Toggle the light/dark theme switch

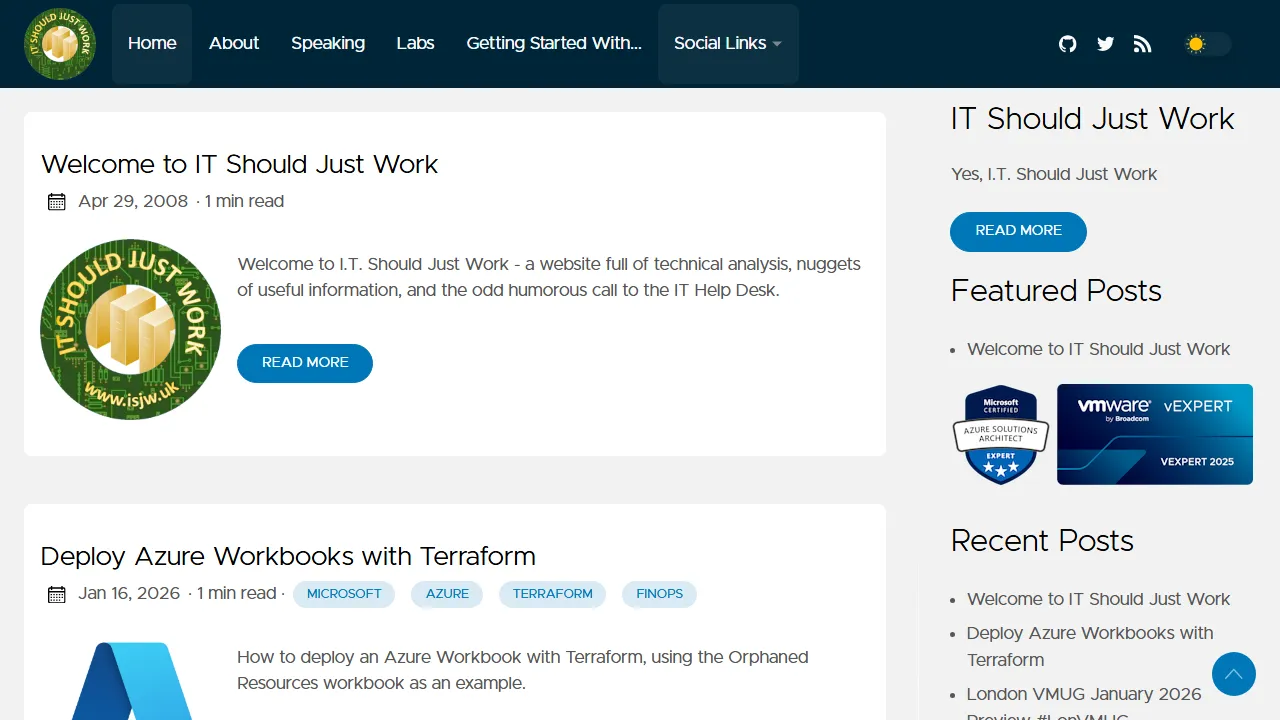(1206, 44)
